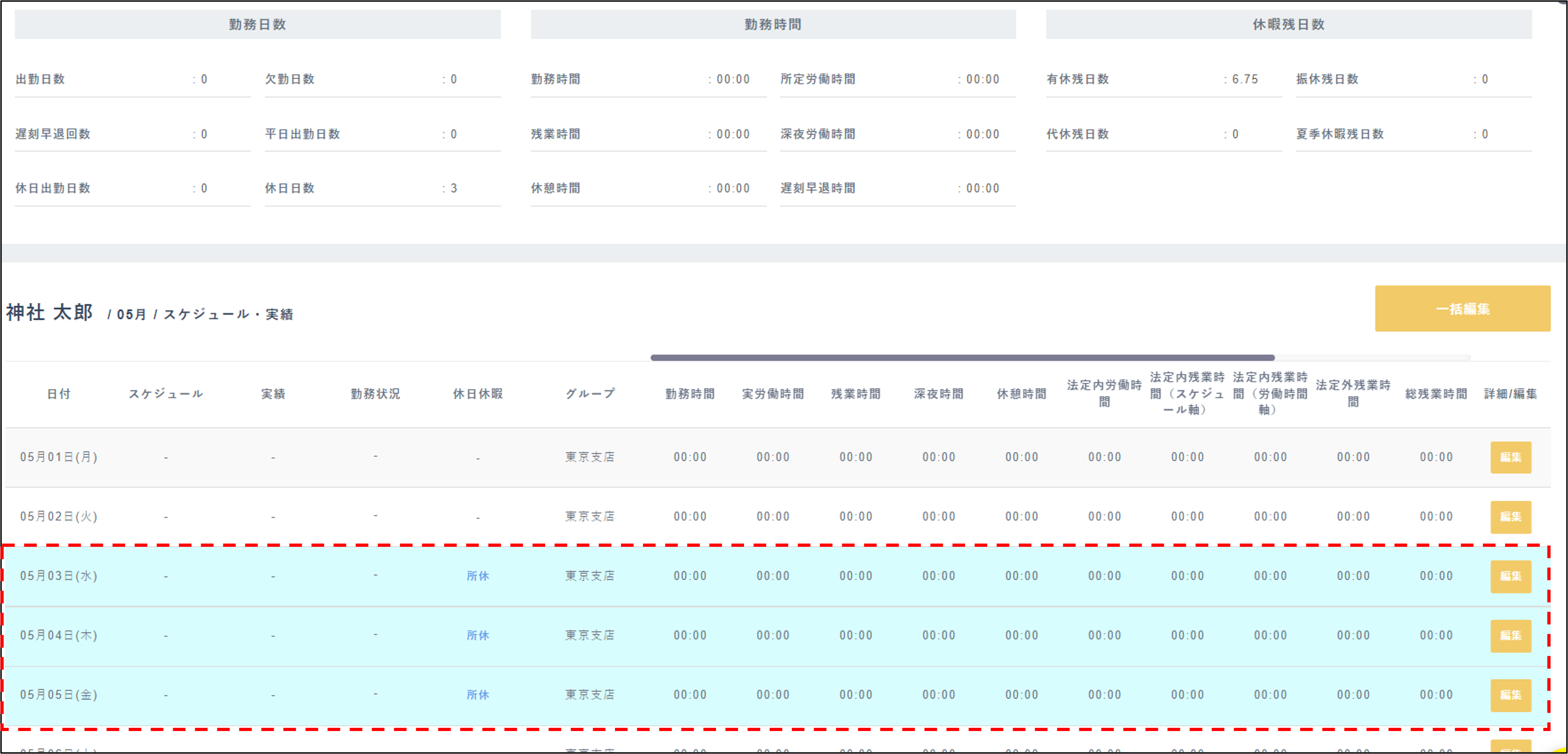The width and height of the screenshot is (1568, 754).
Task: Click the 一括編集 bulk edit button
Action: (1462, 309)
